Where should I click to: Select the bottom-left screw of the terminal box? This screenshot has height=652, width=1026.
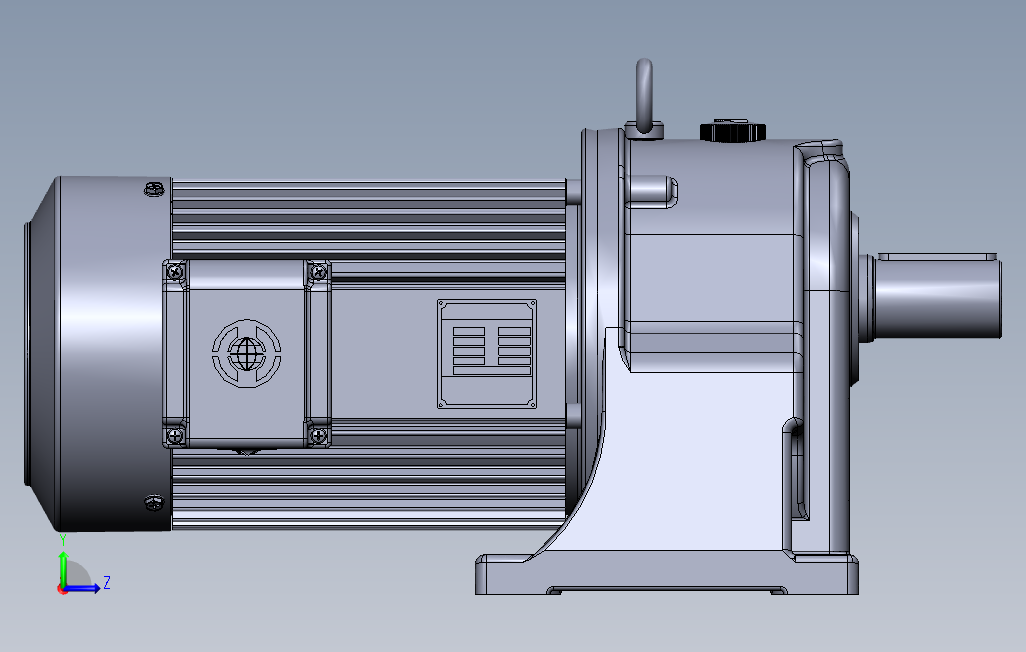click(175, 435)
